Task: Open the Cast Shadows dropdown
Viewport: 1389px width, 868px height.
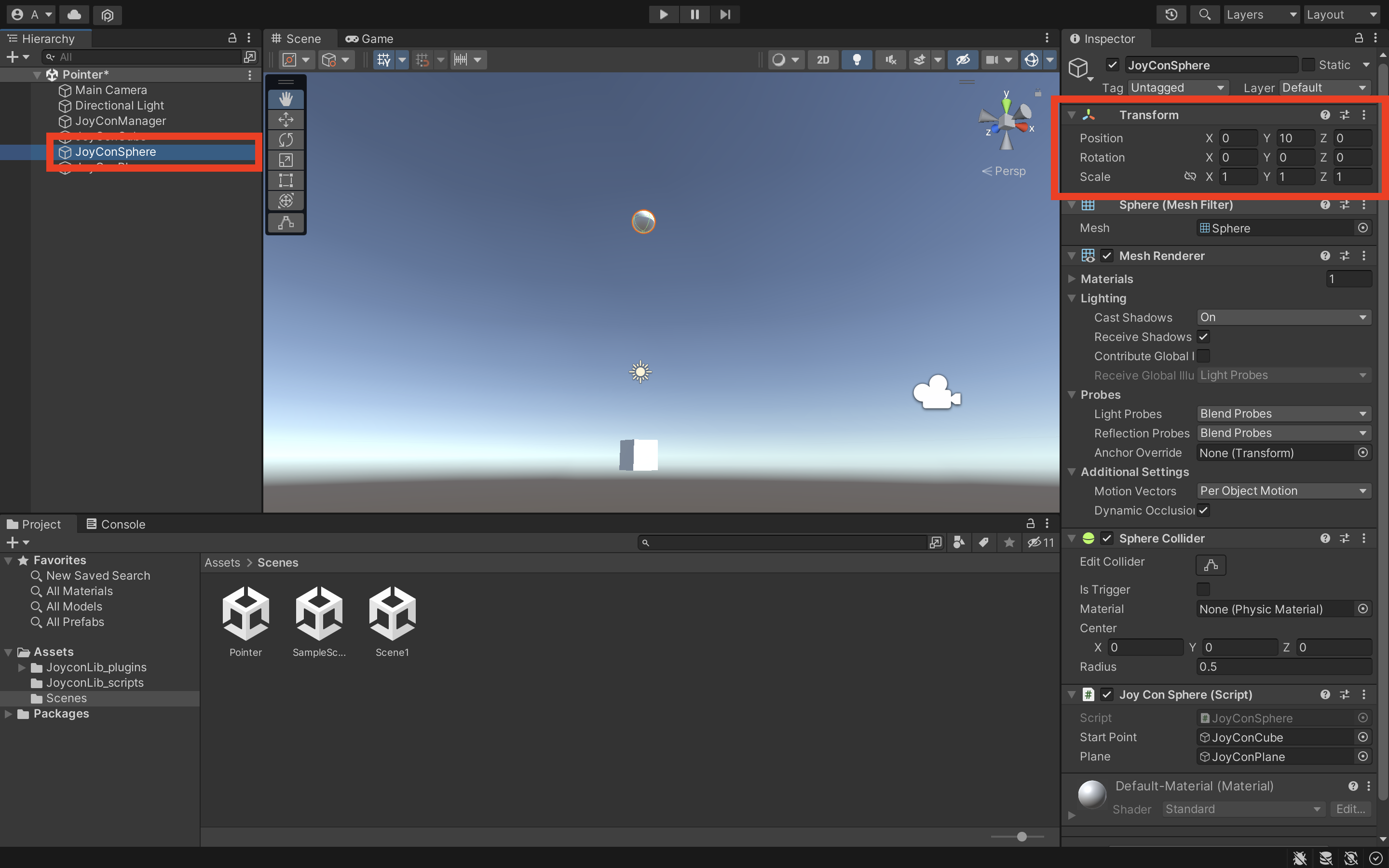Action: [x=1283, y=317]
